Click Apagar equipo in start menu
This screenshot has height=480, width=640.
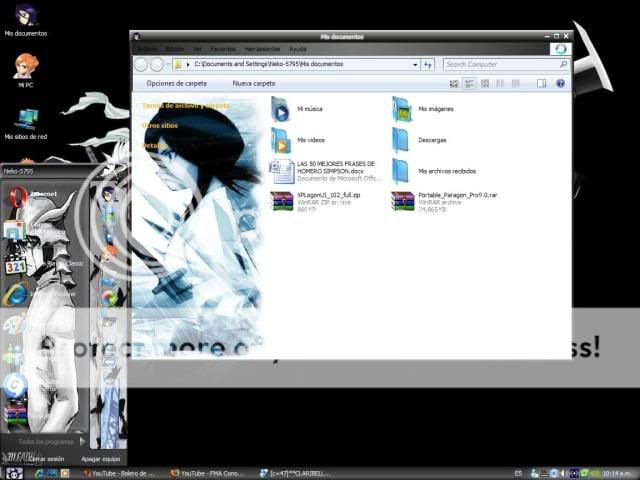pos(100,459)
